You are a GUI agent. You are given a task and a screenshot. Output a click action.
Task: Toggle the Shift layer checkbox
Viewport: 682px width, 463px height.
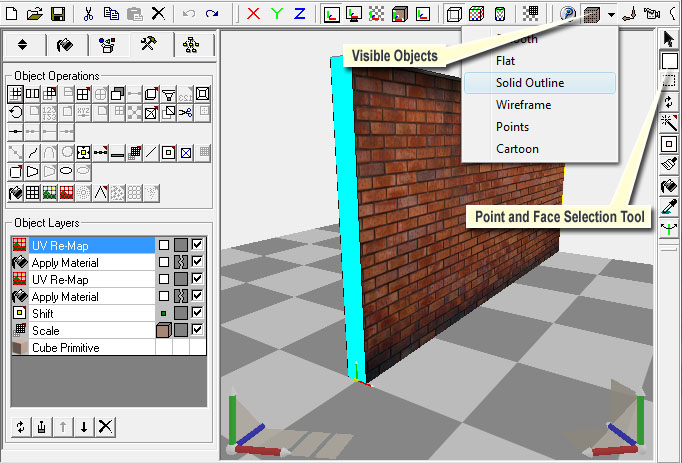point(197,313)
